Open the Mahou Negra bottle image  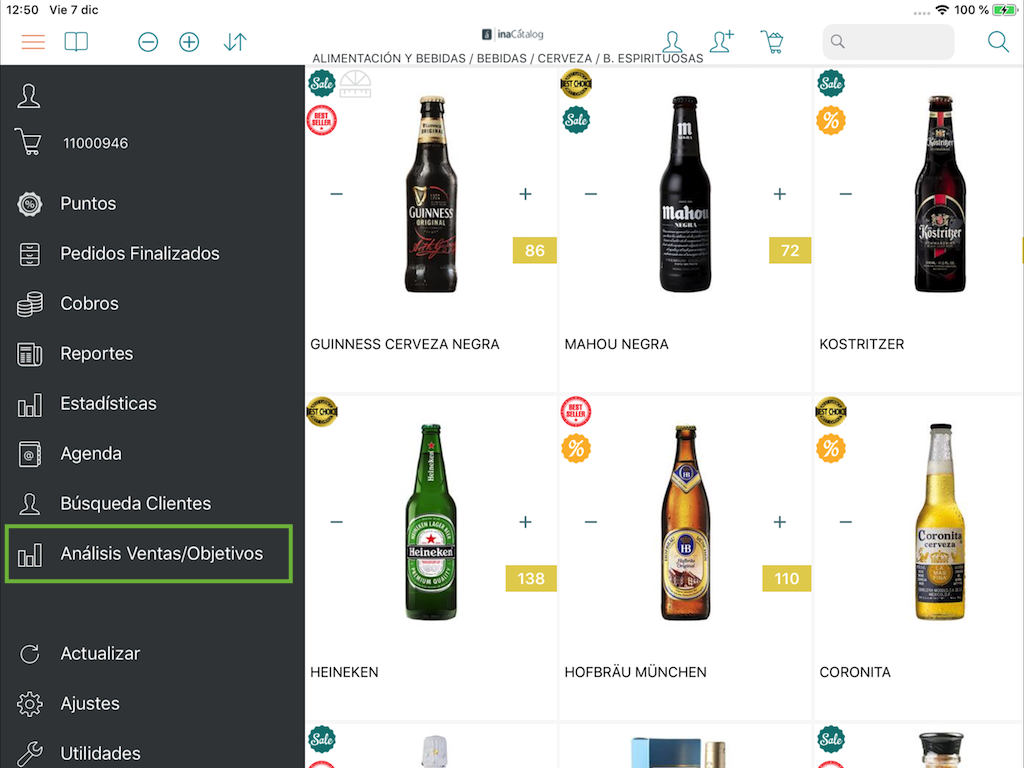pyautogui.click(x=685, y=194)
